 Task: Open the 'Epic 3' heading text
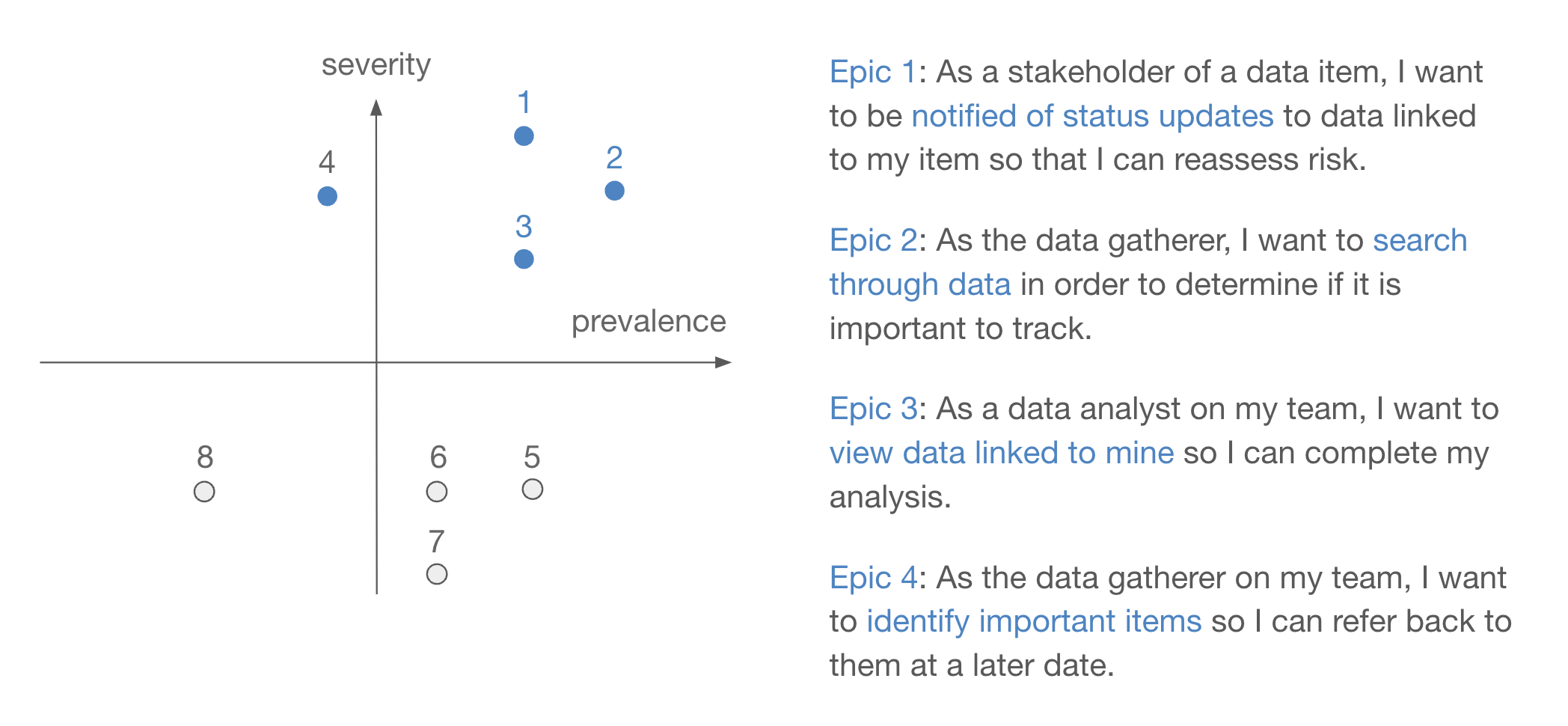pyautogui.click(x=874, y=409)
